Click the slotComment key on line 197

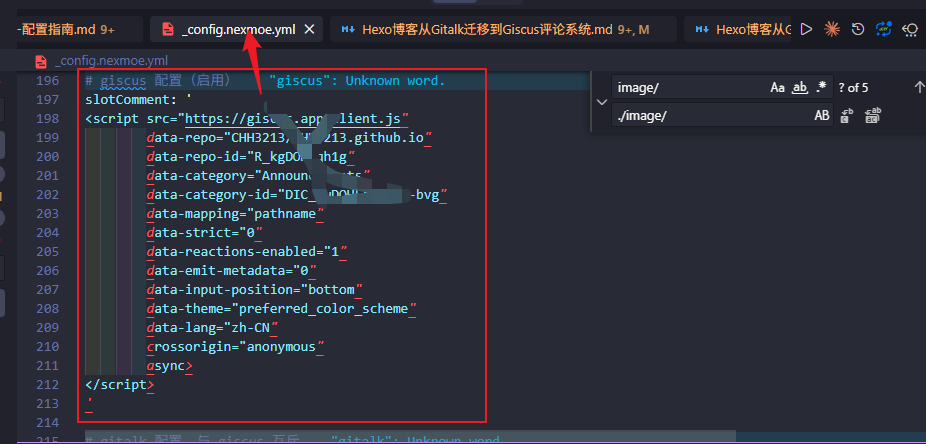(127, 99)
